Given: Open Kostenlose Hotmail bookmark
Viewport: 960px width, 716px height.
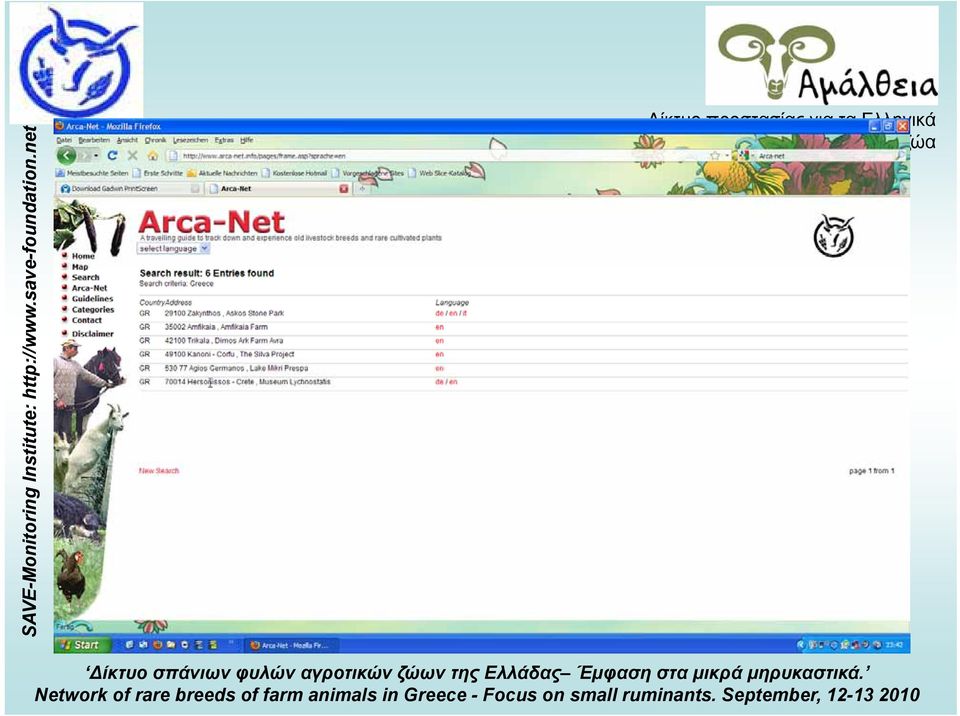Looking at the screenshot, I should (x=294, y=173).
